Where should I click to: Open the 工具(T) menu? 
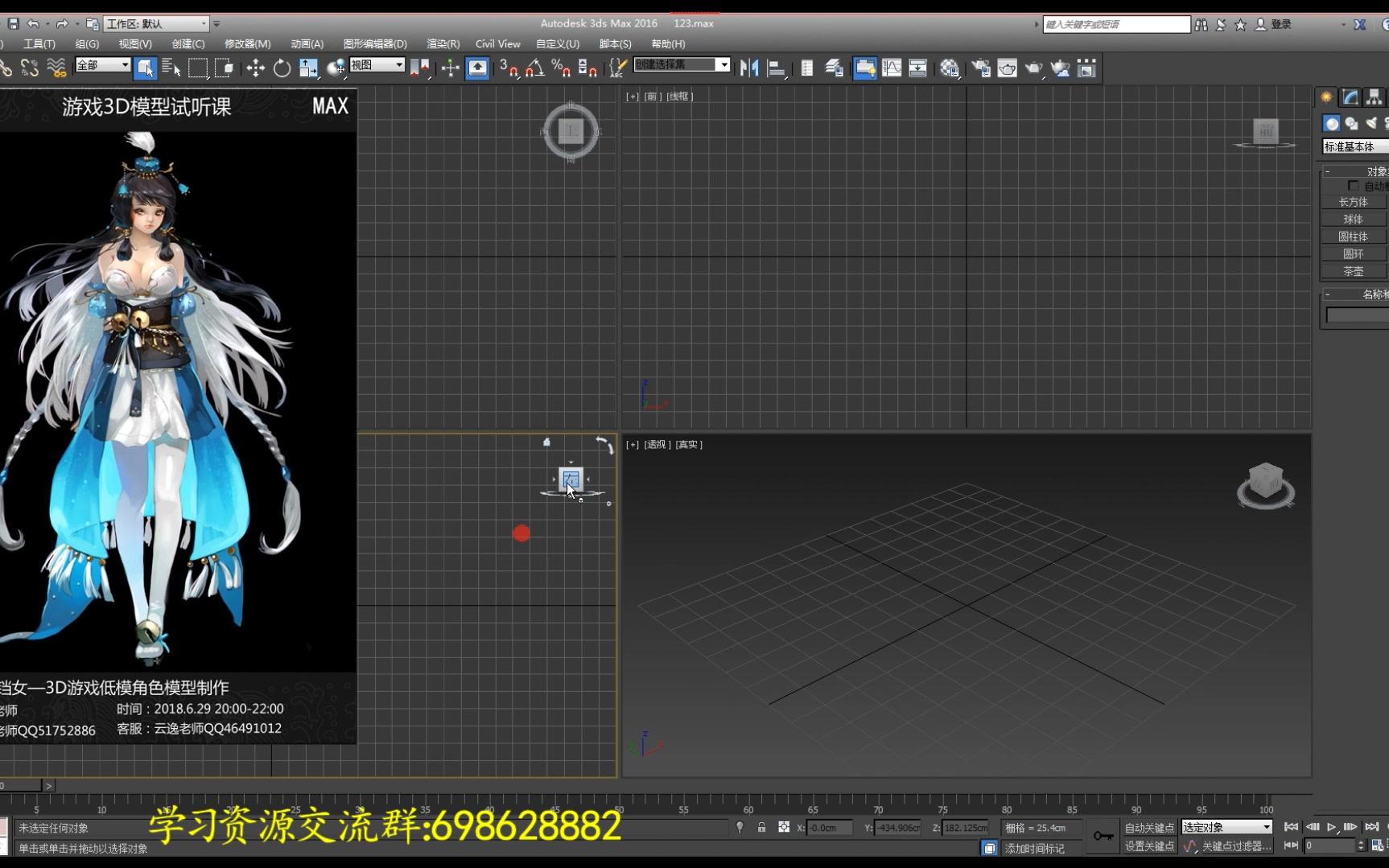39,44
